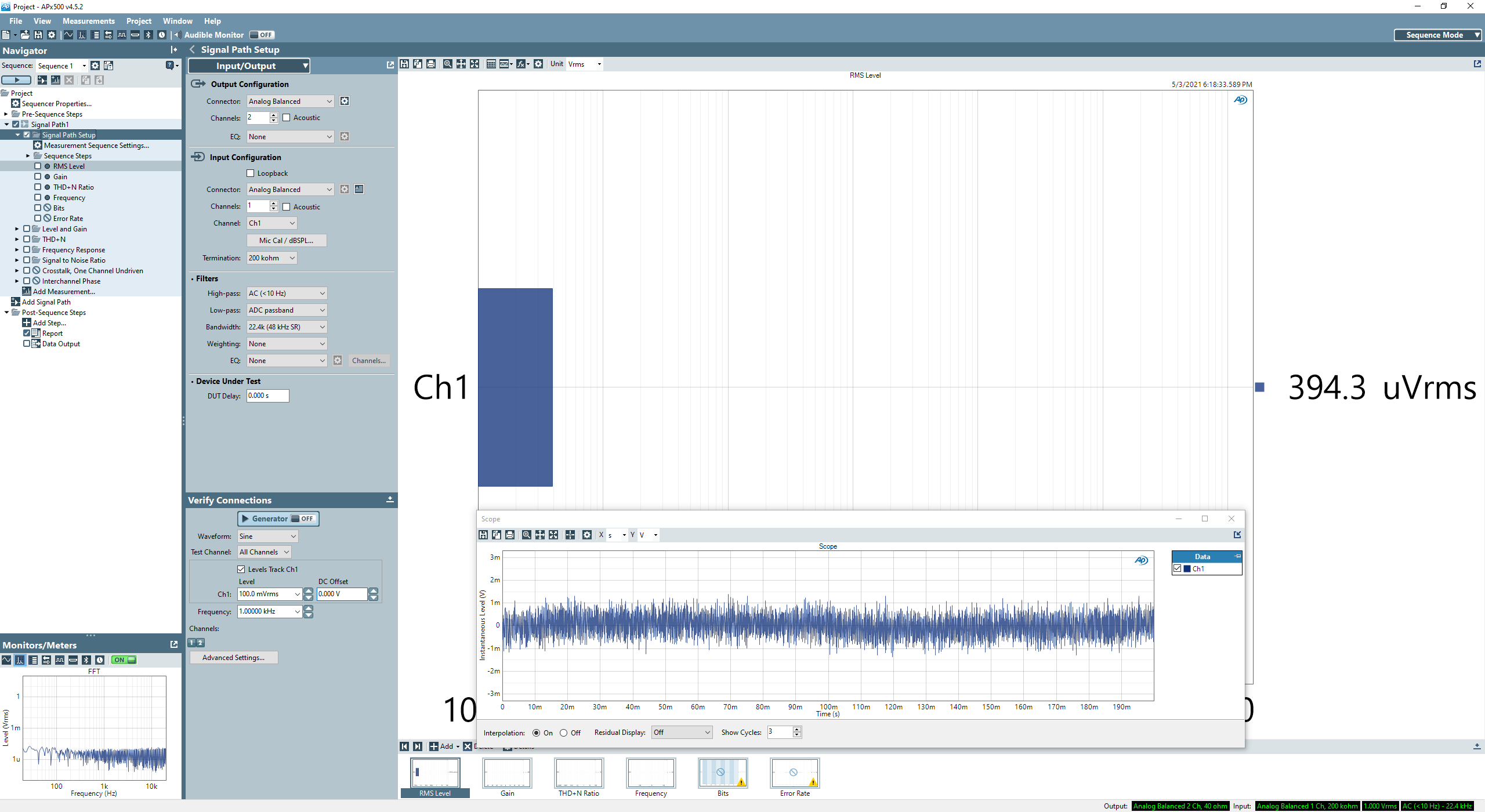Open the Measurements menu
The image size is (1485, 812).
(89, 21)
